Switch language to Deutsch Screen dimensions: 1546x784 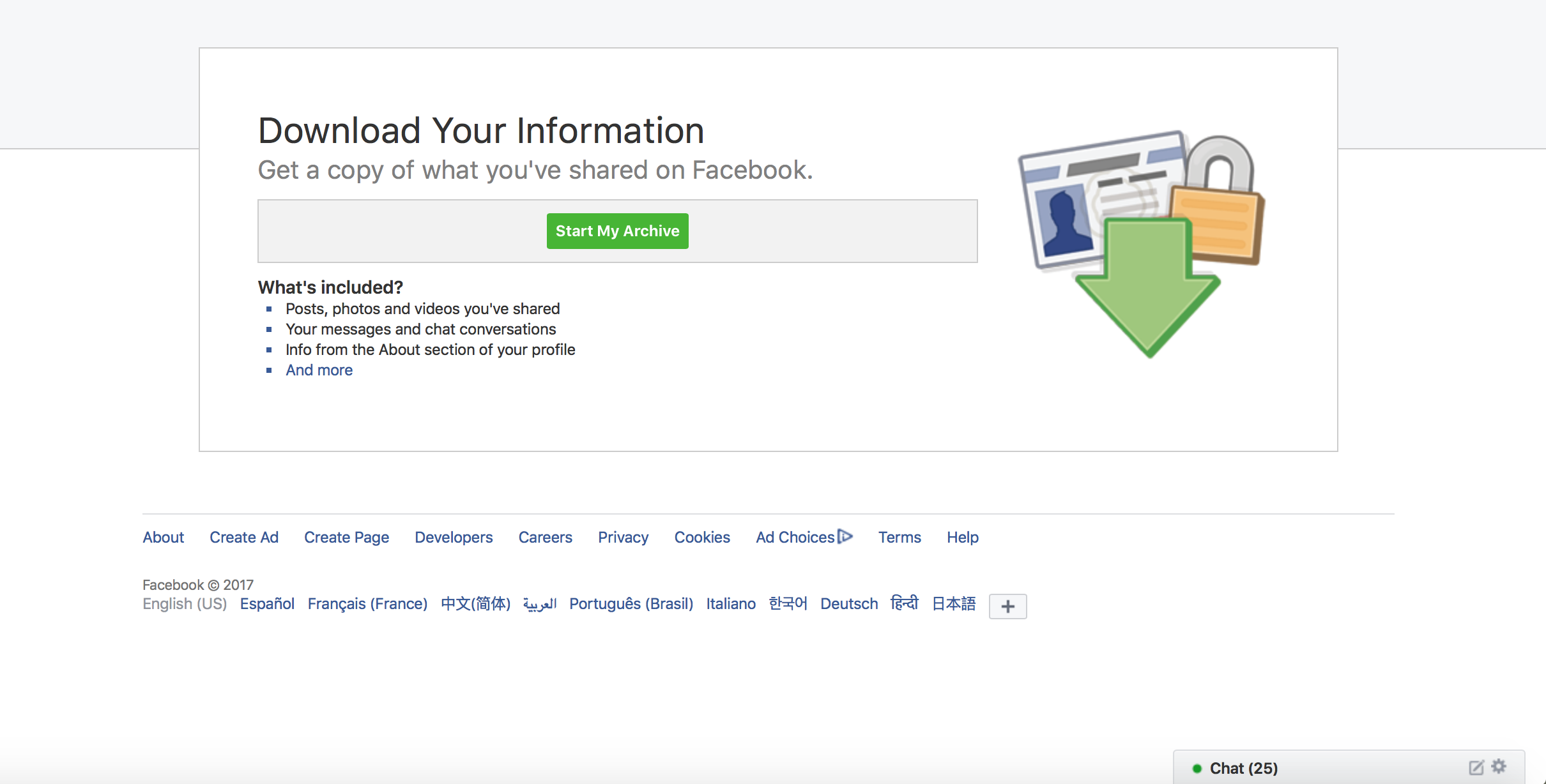point(849,604)
